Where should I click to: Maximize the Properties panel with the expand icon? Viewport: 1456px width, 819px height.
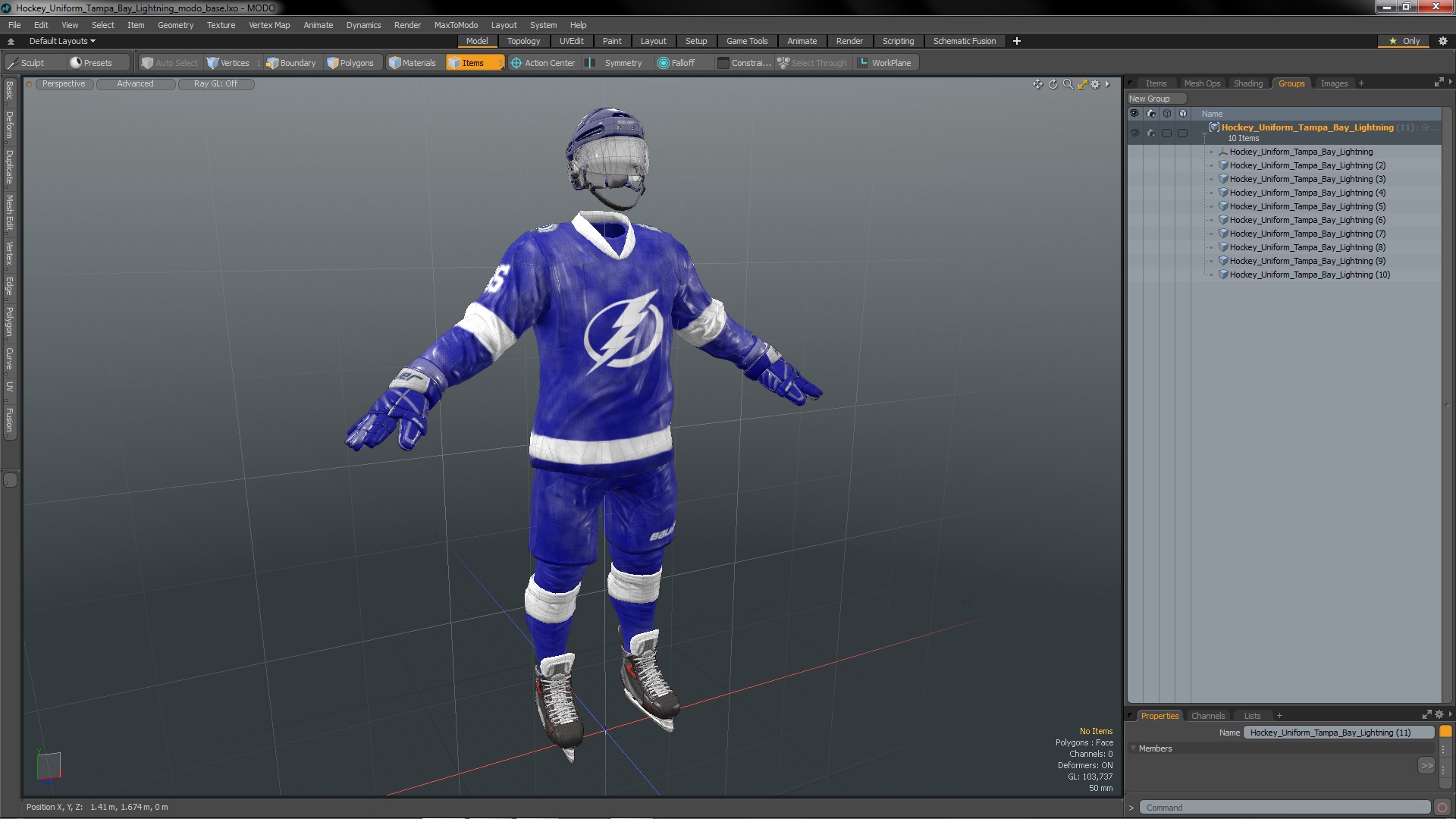(x=1426, y=715)
